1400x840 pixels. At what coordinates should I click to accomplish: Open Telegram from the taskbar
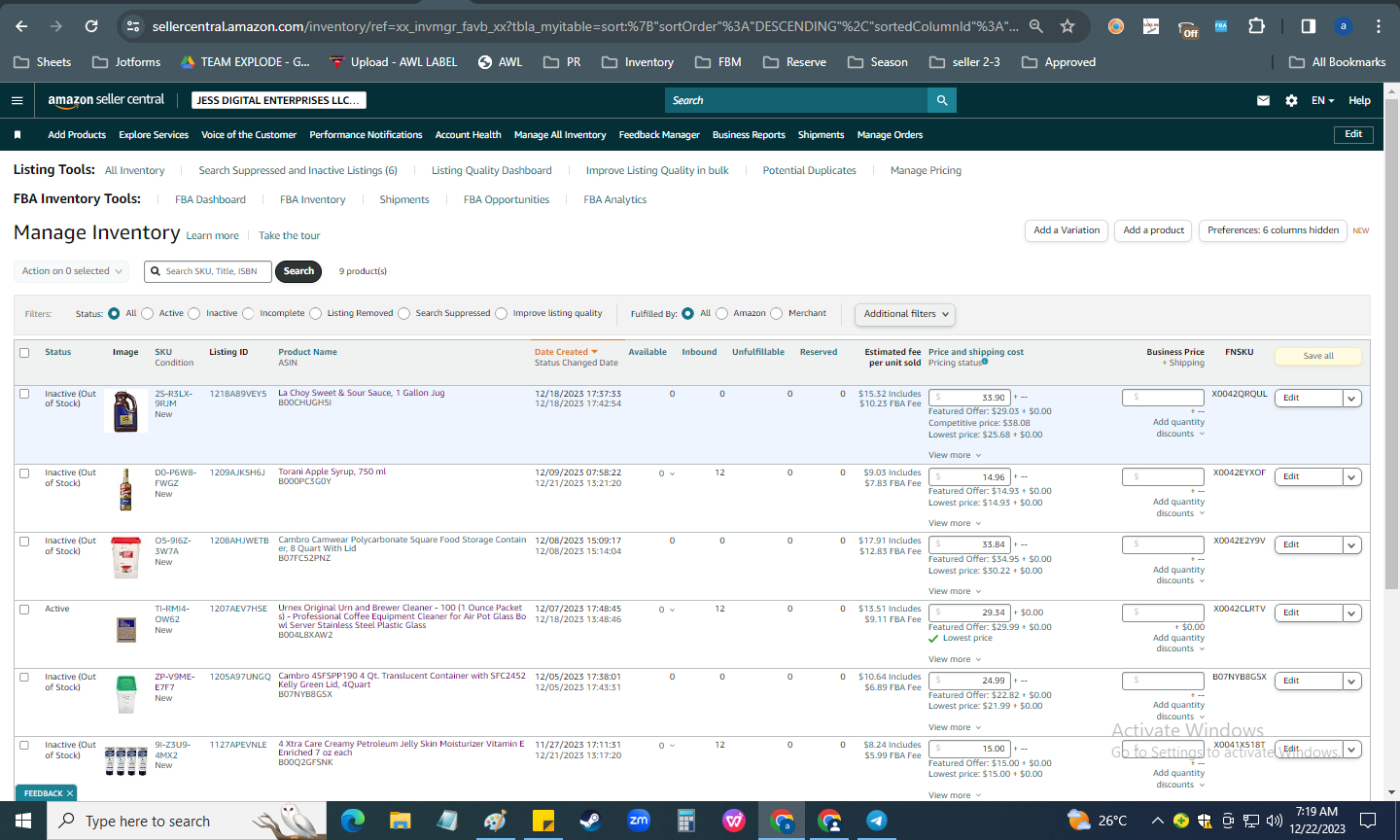[x=876, y=821]
